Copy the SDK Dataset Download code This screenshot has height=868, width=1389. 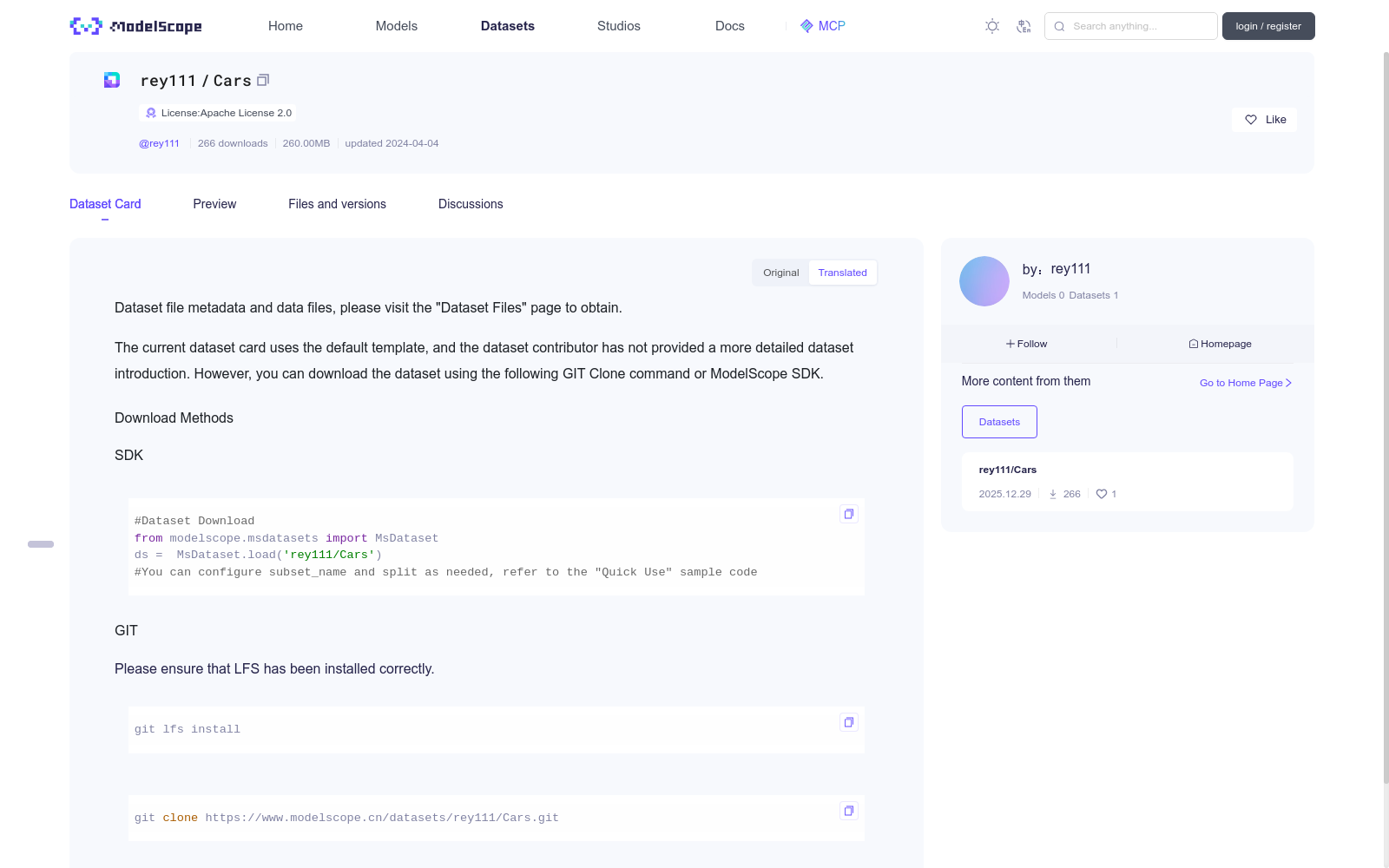849,514
